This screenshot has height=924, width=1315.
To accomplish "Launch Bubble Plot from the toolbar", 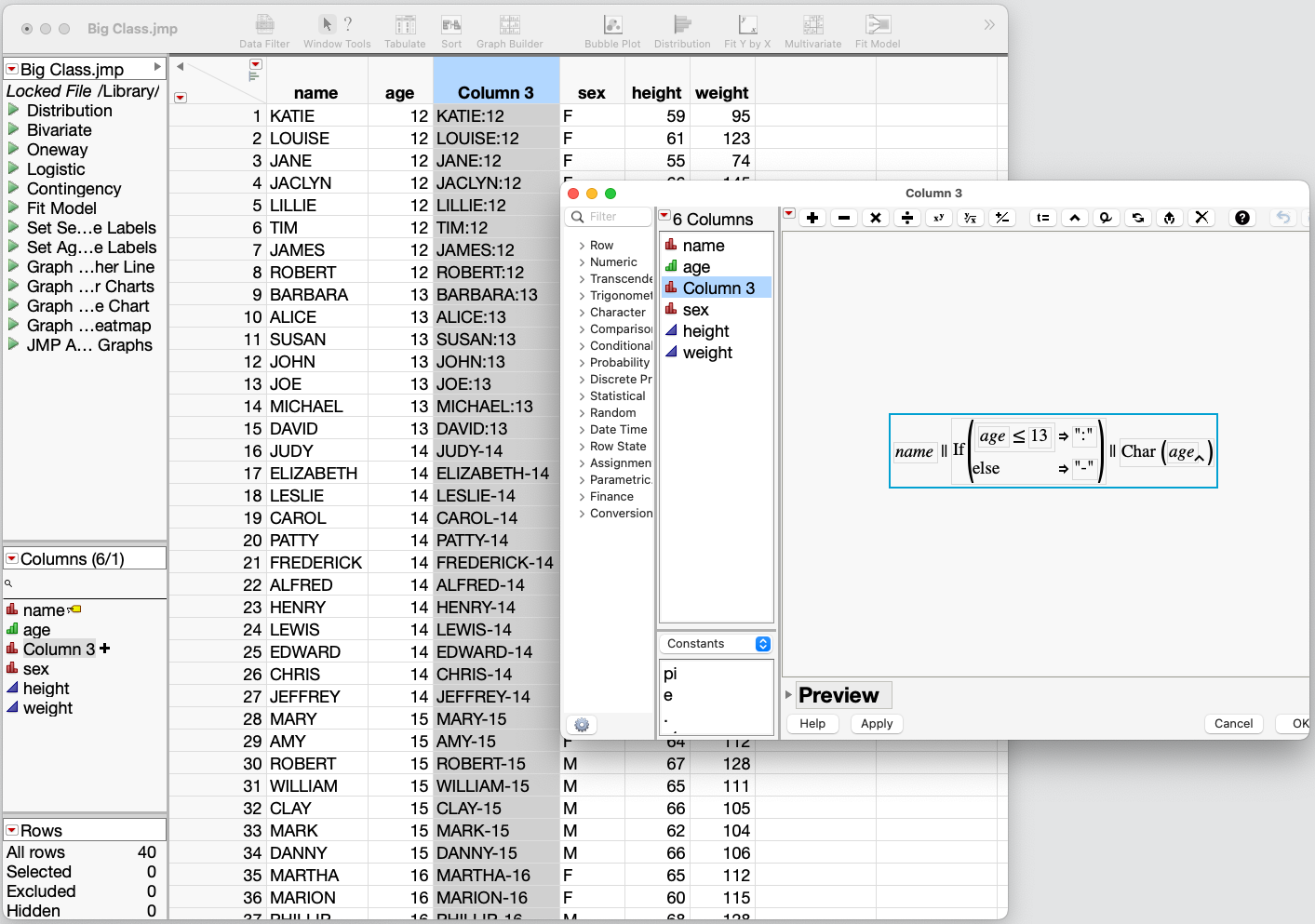I will [611, 31].
